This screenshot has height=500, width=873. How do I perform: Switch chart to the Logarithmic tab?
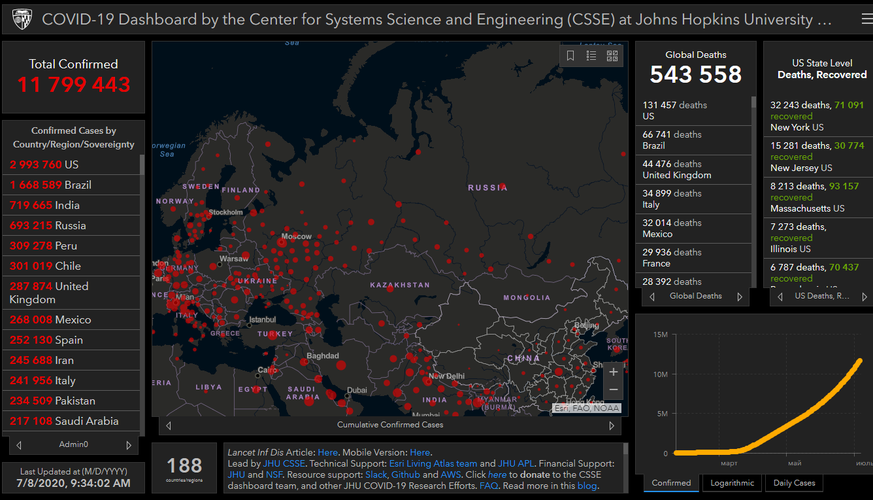[732, 483]
